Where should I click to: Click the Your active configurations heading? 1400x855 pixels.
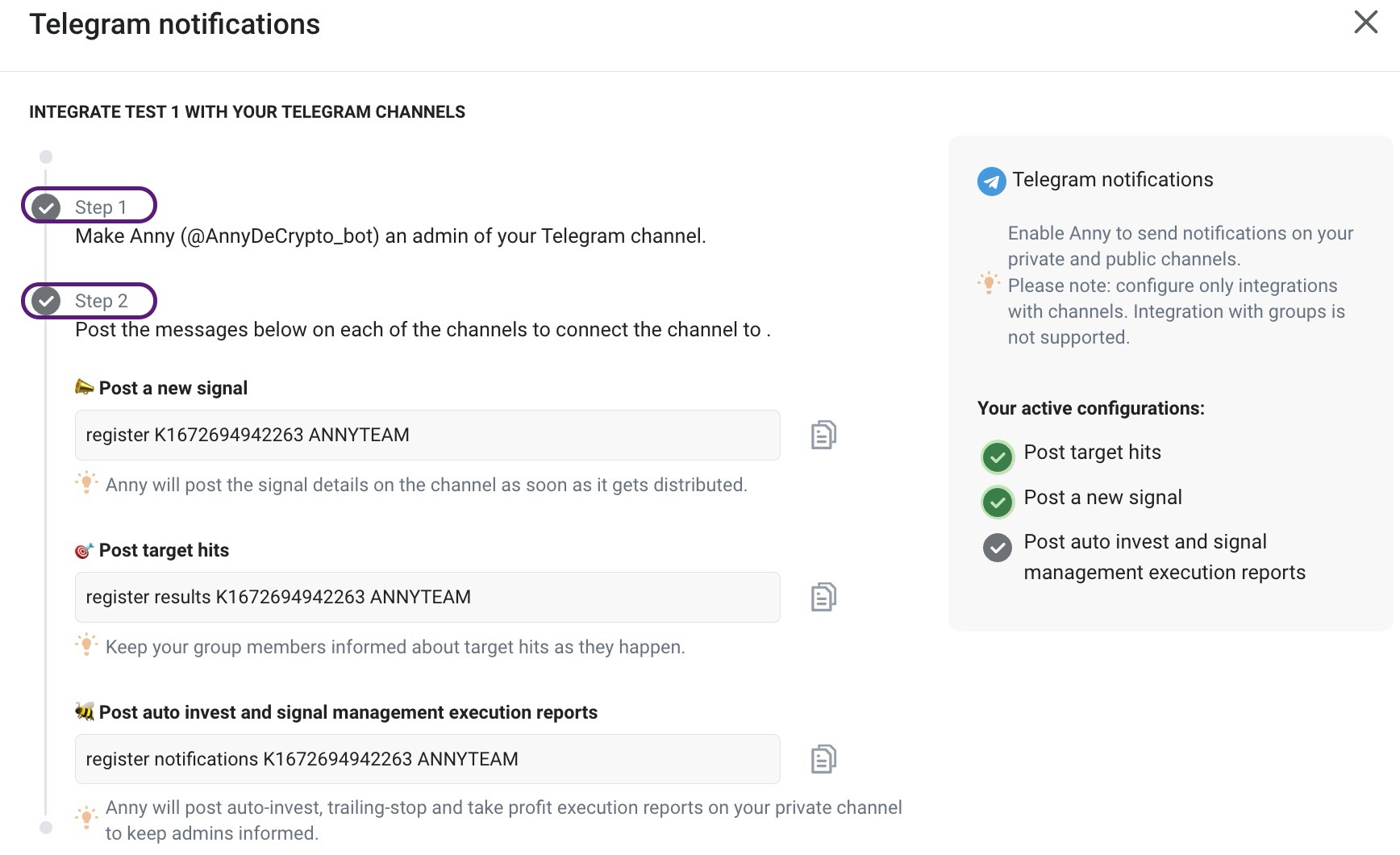pos(1090,408)
